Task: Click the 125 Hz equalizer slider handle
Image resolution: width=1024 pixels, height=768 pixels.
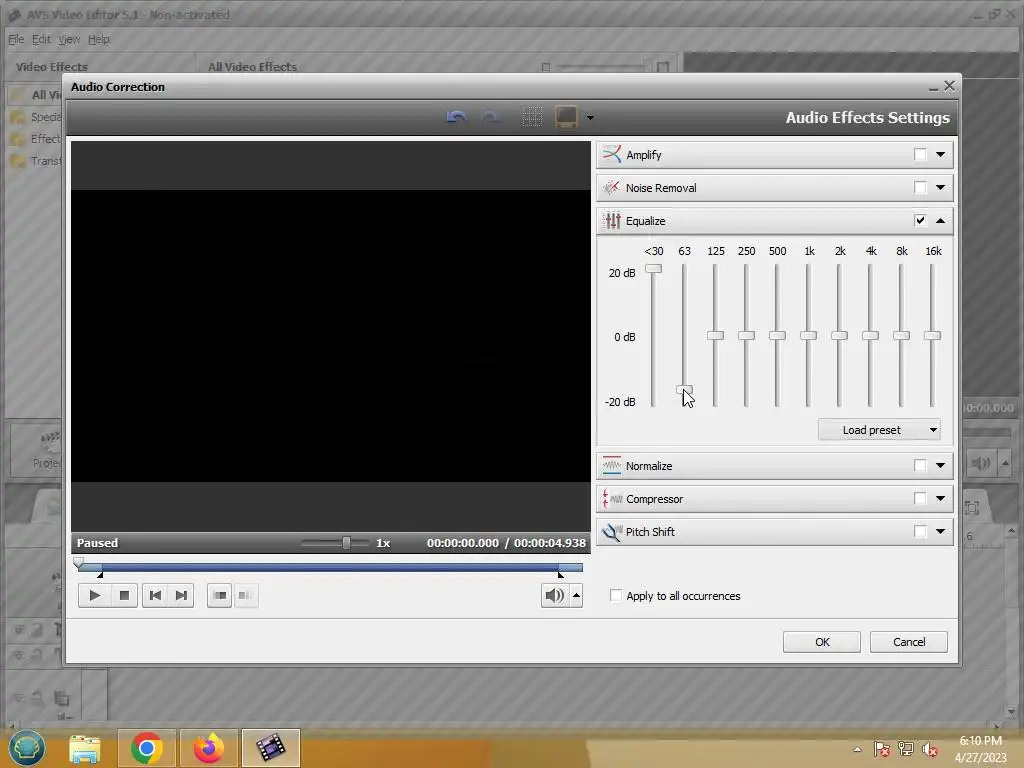Action: coord(715,336)
